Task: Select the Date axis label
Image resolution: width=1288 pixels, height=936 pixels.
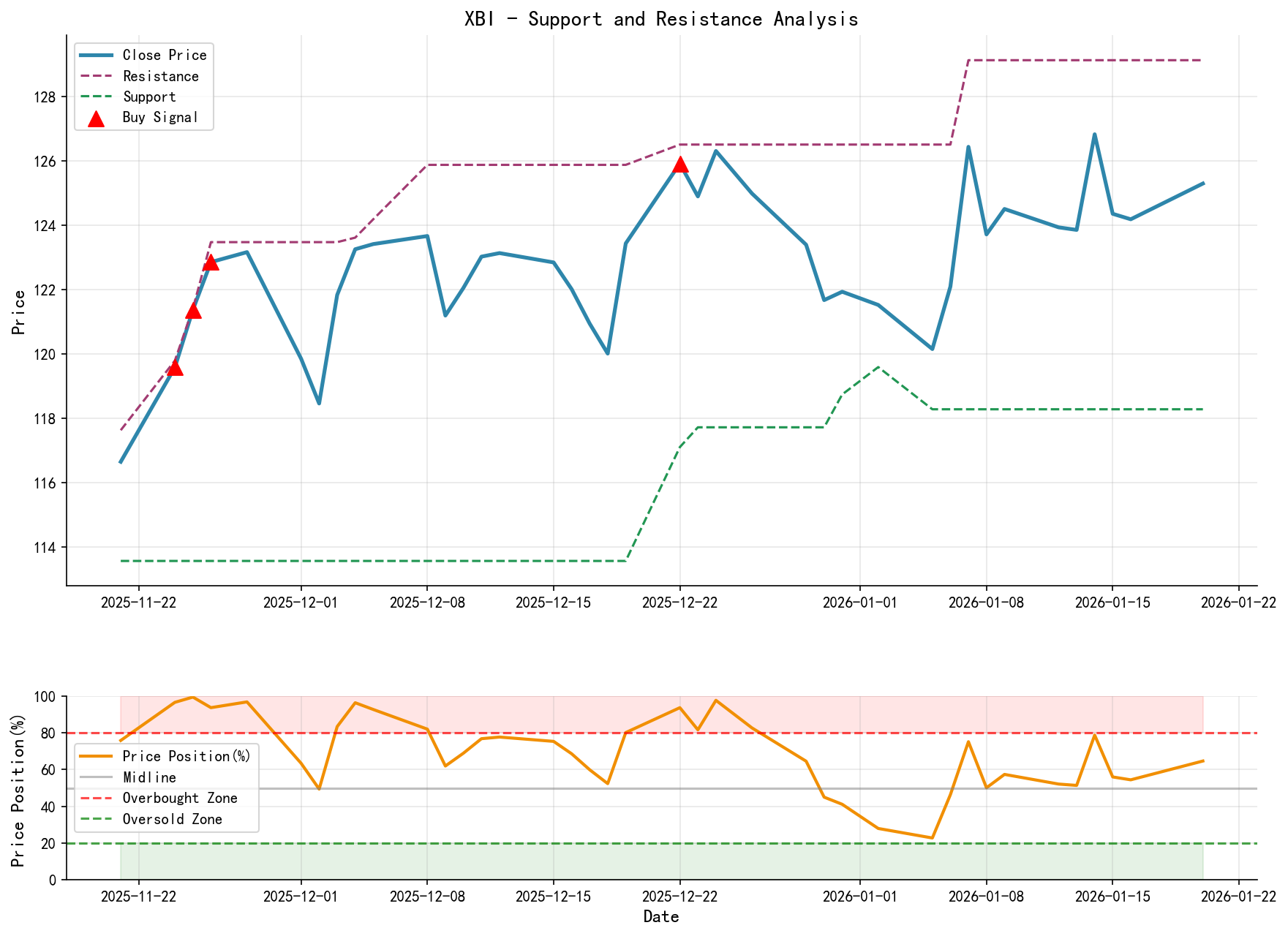Action: [660, 916]
